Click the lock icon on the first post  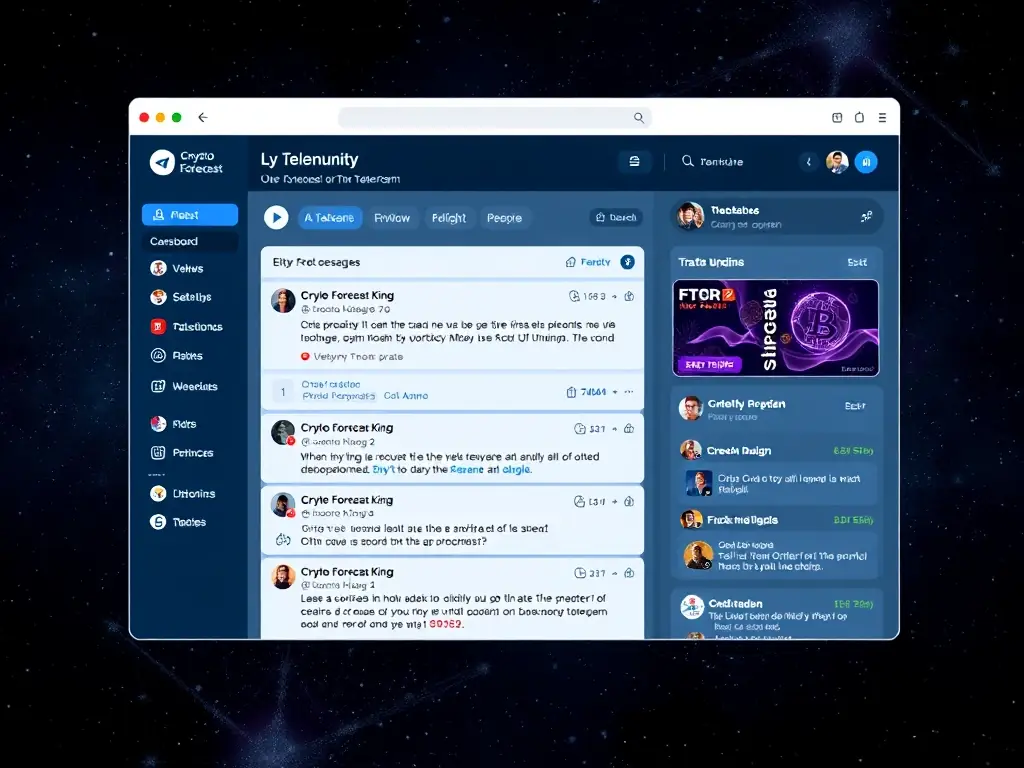click(629, 296)
